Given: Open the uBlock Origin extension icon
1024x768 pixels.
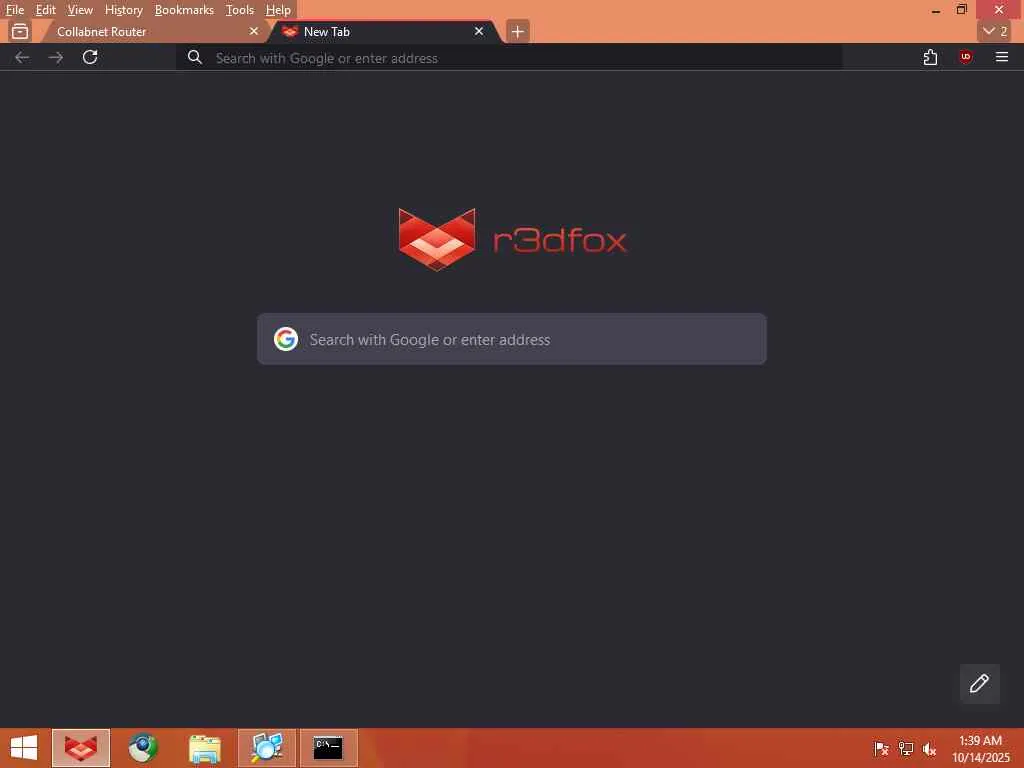Looking at the screenshot, I should point(965,57).
